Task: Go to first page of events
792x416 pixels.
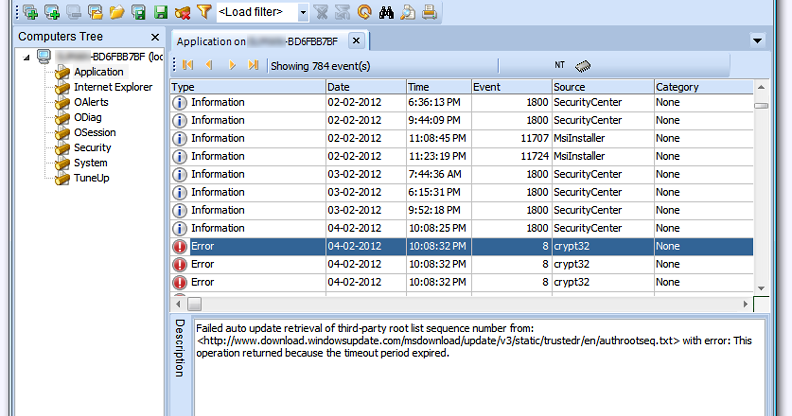Action: [188, 65]
